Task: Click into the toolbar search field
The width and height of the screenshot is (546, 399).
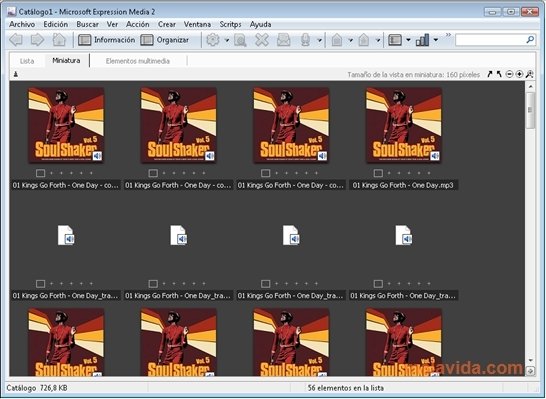Action: 490,40
